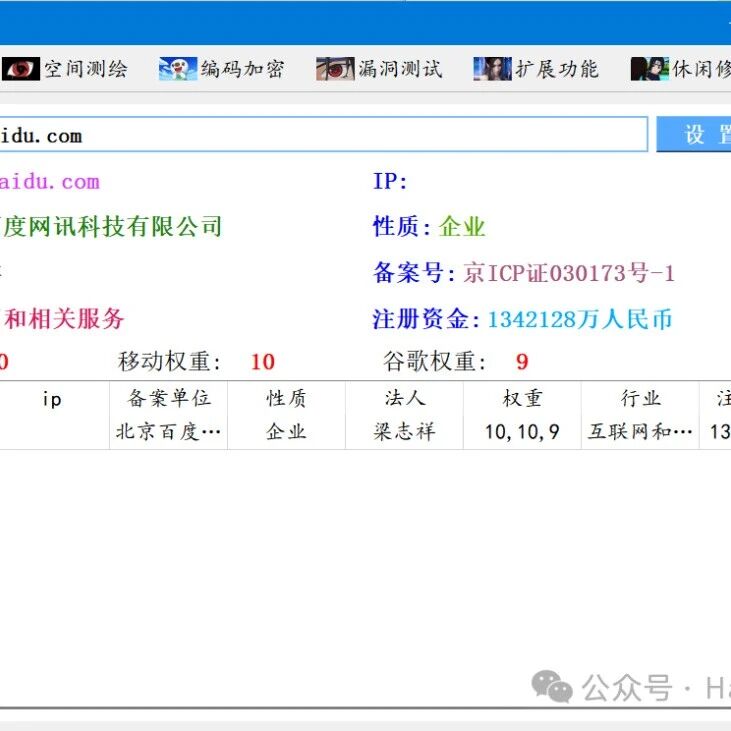The height and width of the screenshot is (731, 731).
Task: Click the green 度网讯科技有限公司 company name
Action: click(111, 227)
